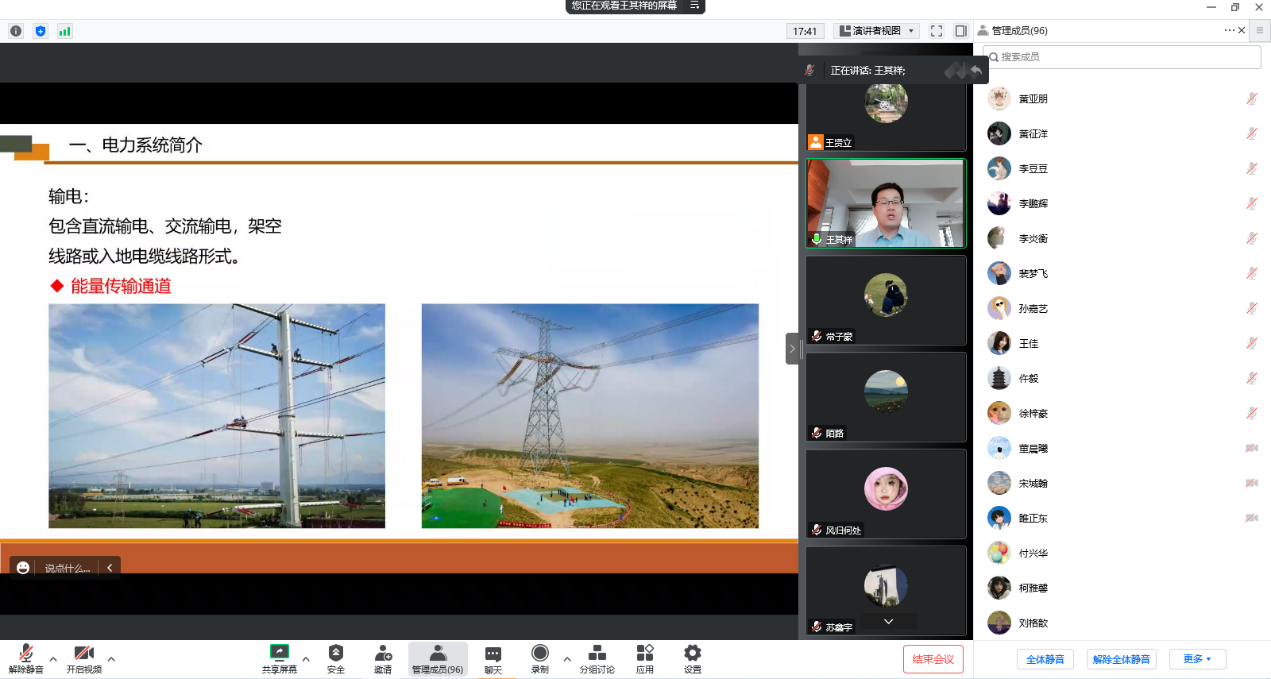Turn on camera with 开启视频
The width and height of the screenshot is (1271, 679).
[84, 653]
